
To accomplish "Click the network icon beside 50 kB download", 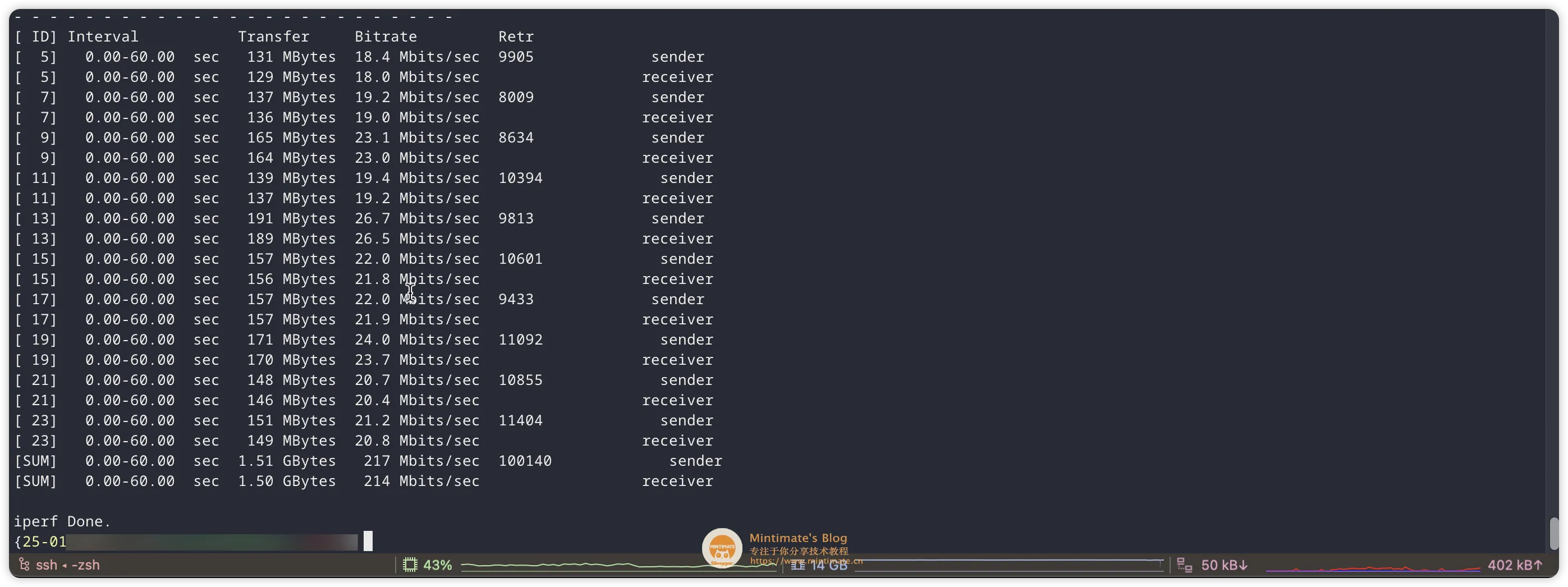I will [1185, 565].
